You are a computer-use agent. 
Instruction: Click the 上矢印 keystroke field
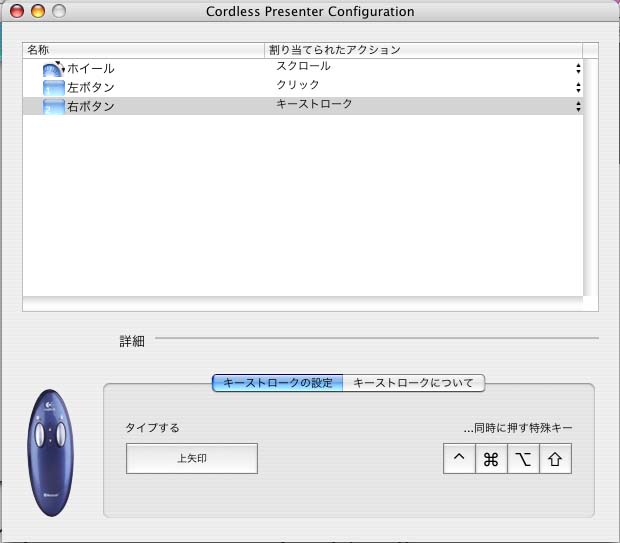coord(192,458)
